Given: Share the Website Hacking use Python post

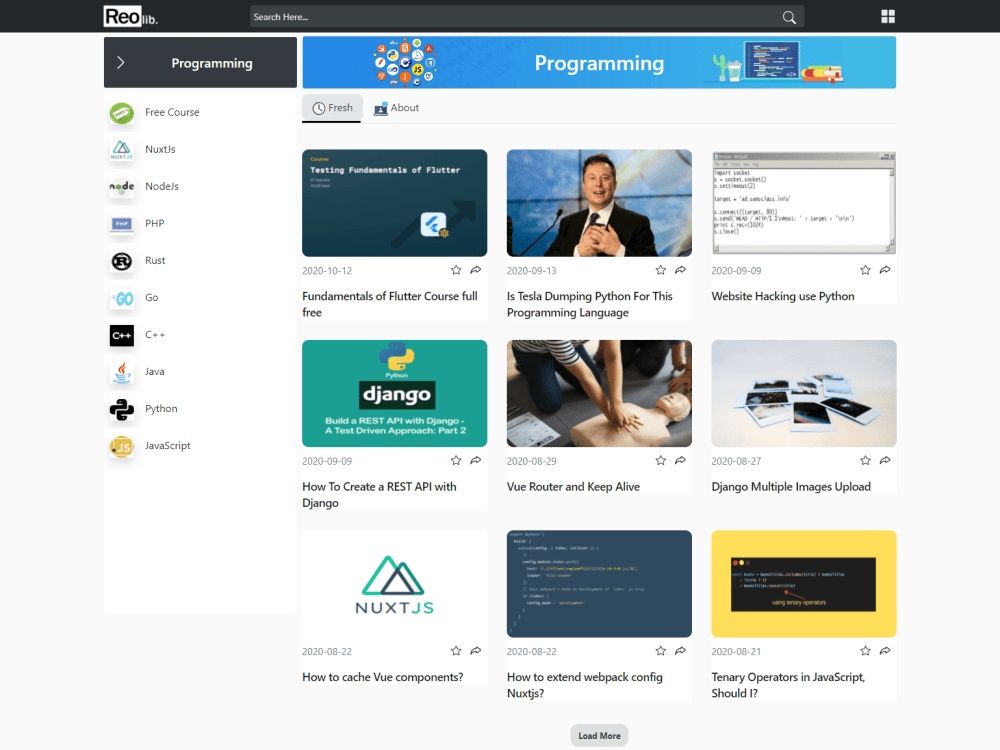Looking at the screenshot, I should tap(885, 270).
